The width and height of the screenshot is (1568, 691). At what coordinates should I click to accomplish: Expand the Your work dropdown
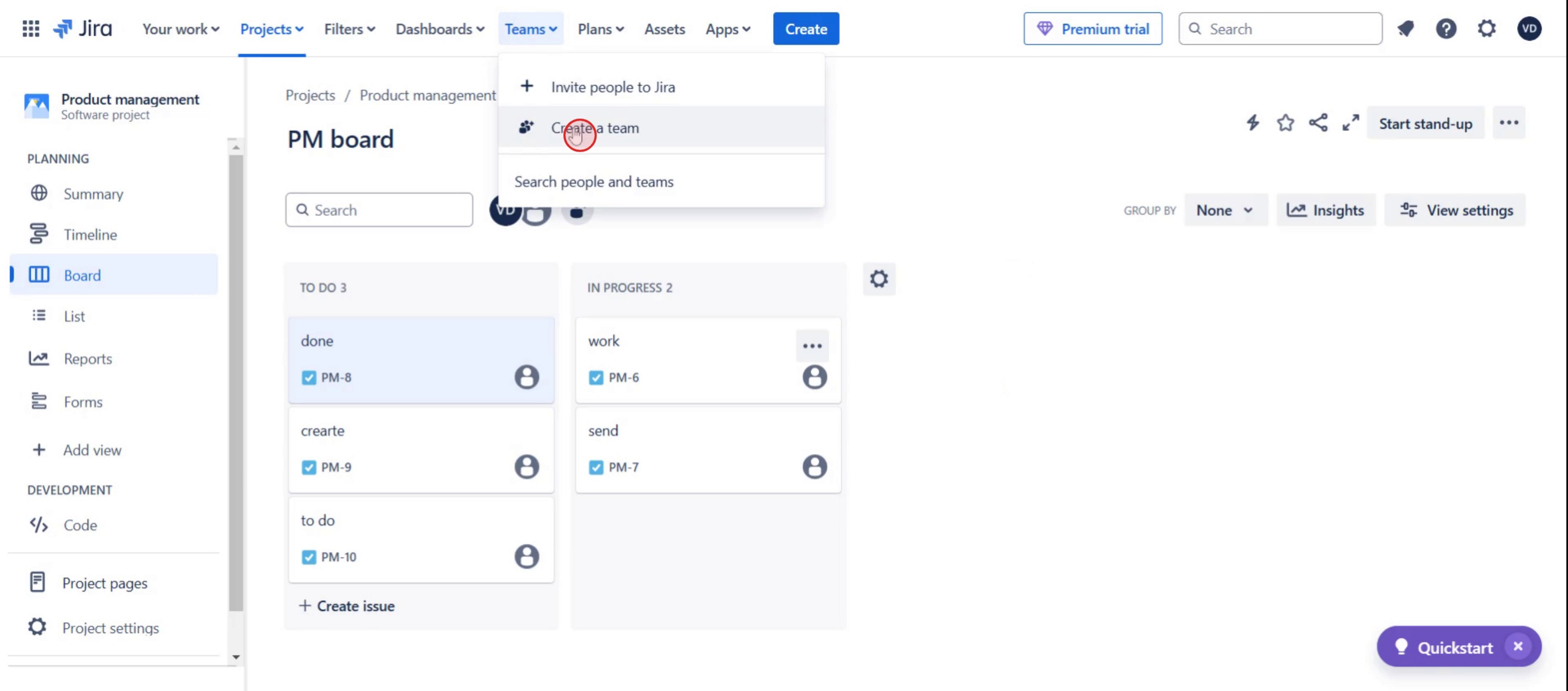180,29
